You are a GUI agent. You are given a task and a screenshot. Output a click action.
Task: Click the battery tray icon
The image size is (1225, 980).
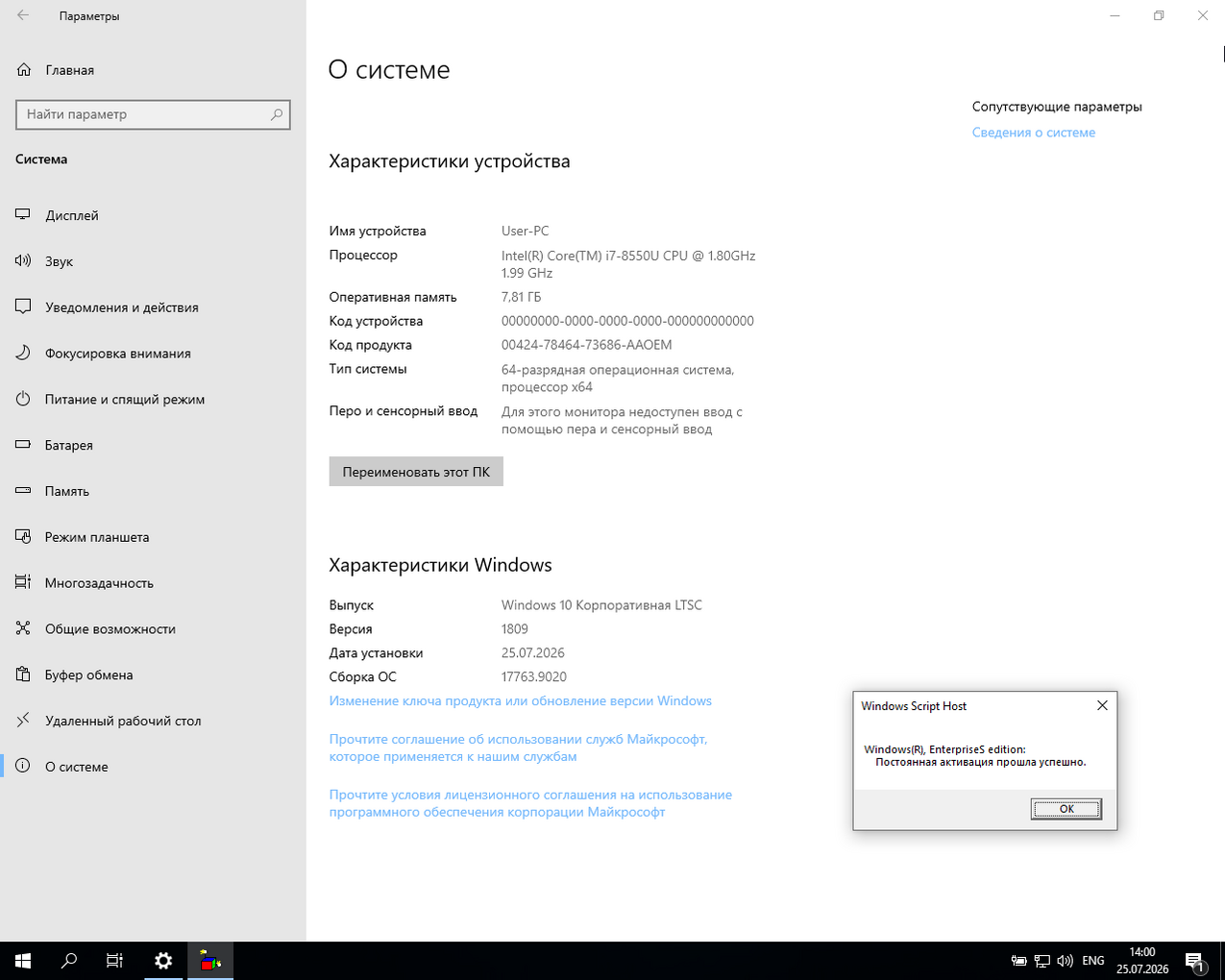(x=1019, y=961)
